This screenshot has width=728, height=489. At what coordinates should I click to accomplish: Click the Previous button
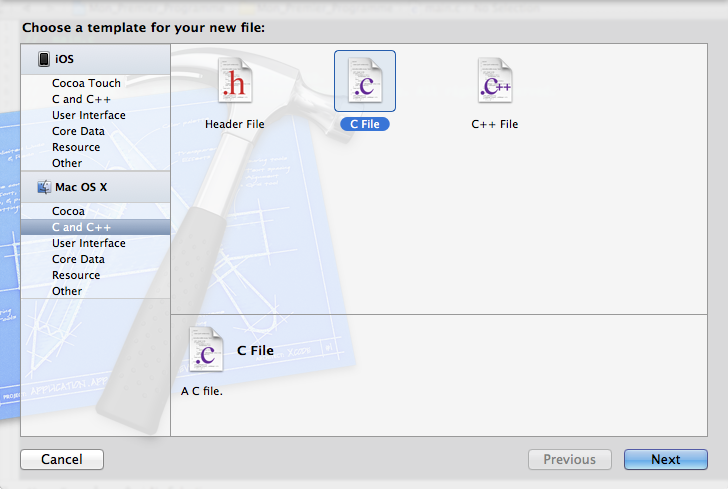pyautogui.click(x=570, y=459)
